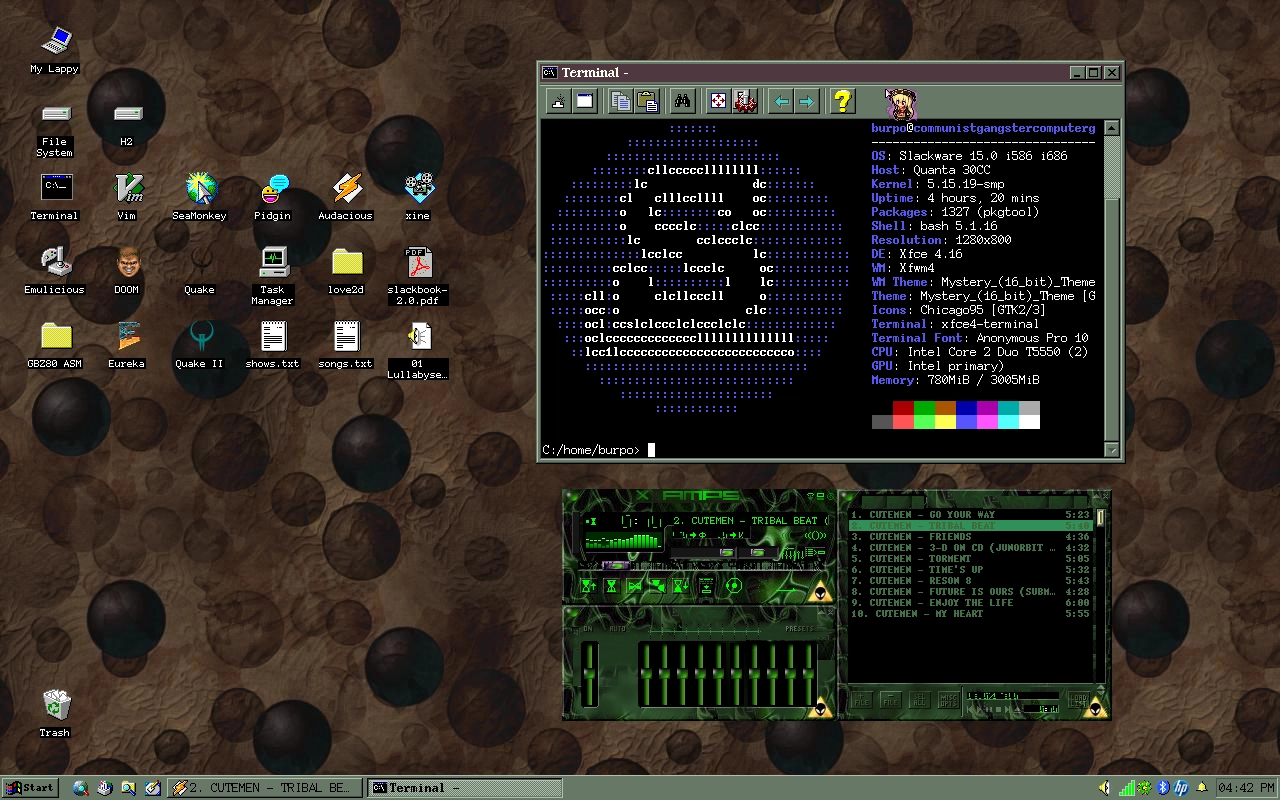The height and width of the screenshot is (800, 1280).
Task: Open a new tab in Terminal toolbar
Action: point(559,101)
